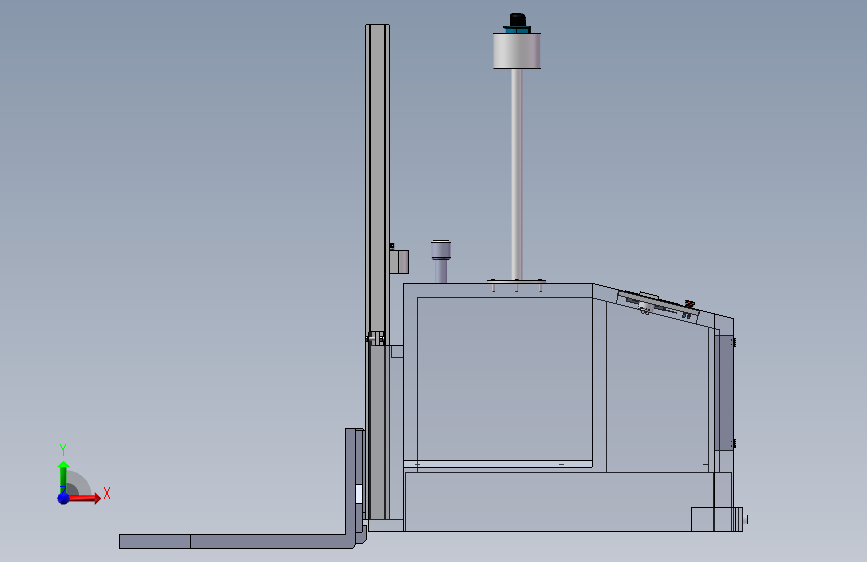Select the dark rear door panel on the right
The height and width of the screenshot is (562, 867).
tap(724, 393)
